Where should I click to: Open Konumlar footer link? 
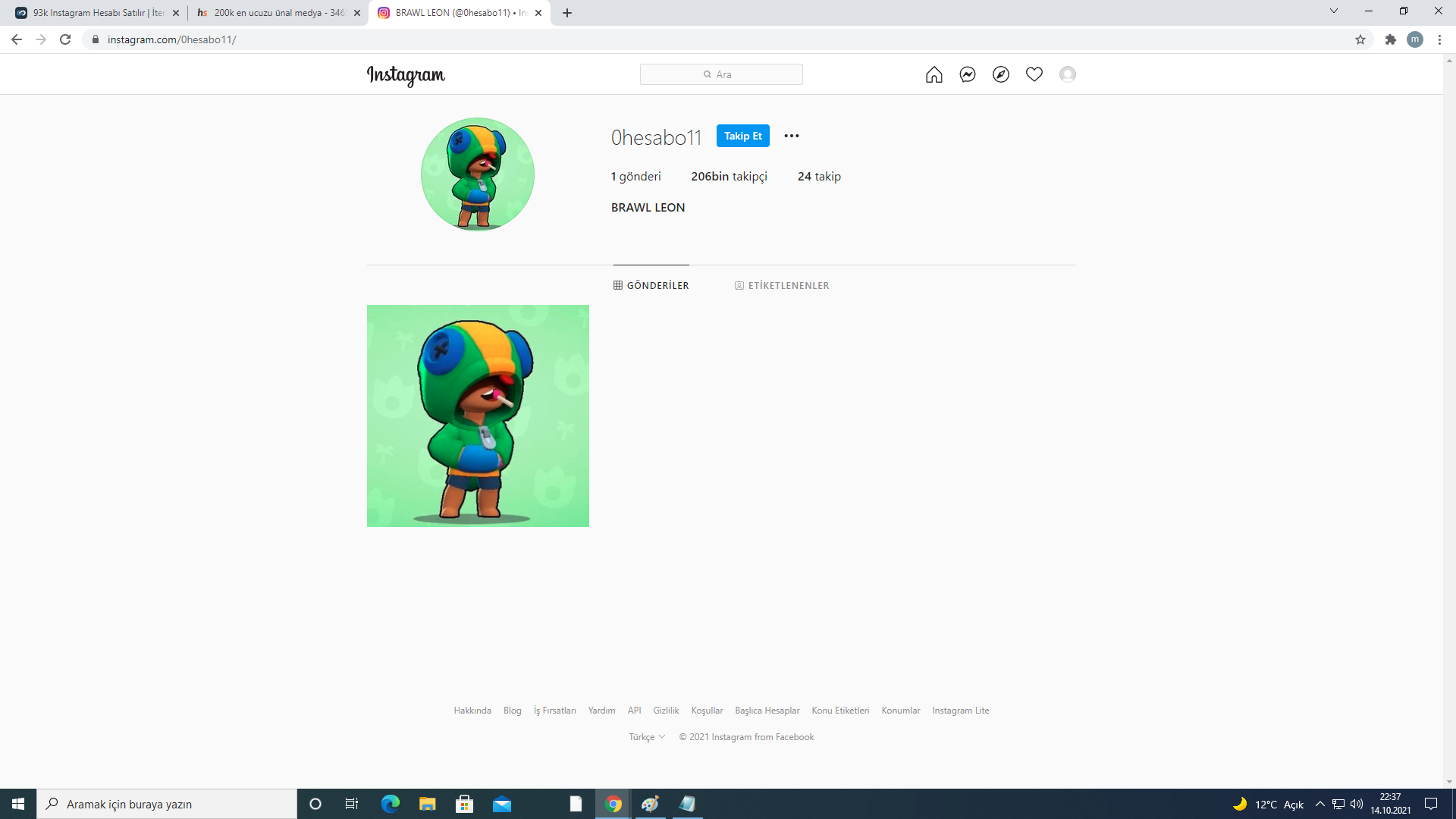[x=901, y=711]
